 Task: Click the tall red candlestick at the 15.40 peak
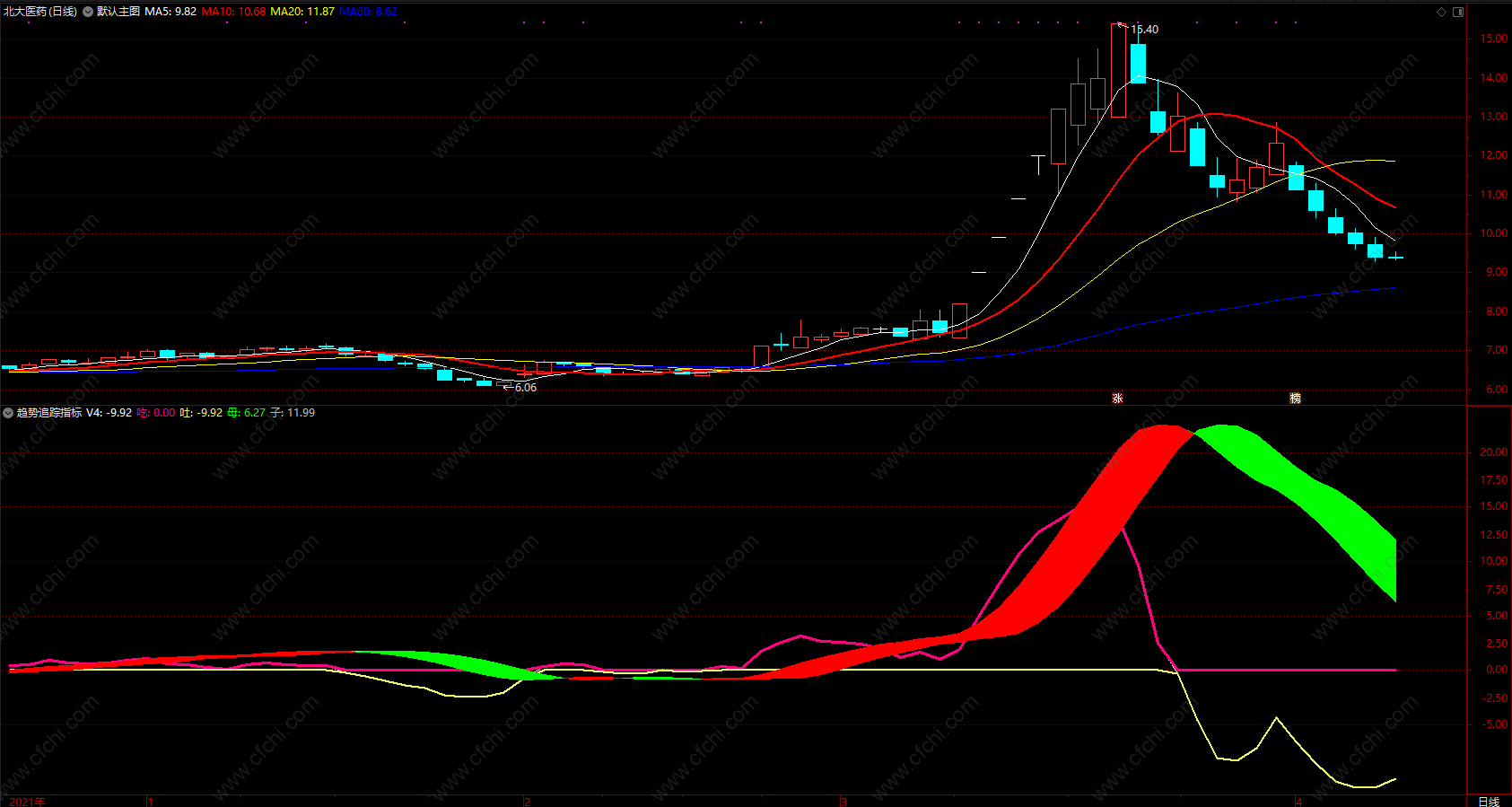tap(1118, 70)
